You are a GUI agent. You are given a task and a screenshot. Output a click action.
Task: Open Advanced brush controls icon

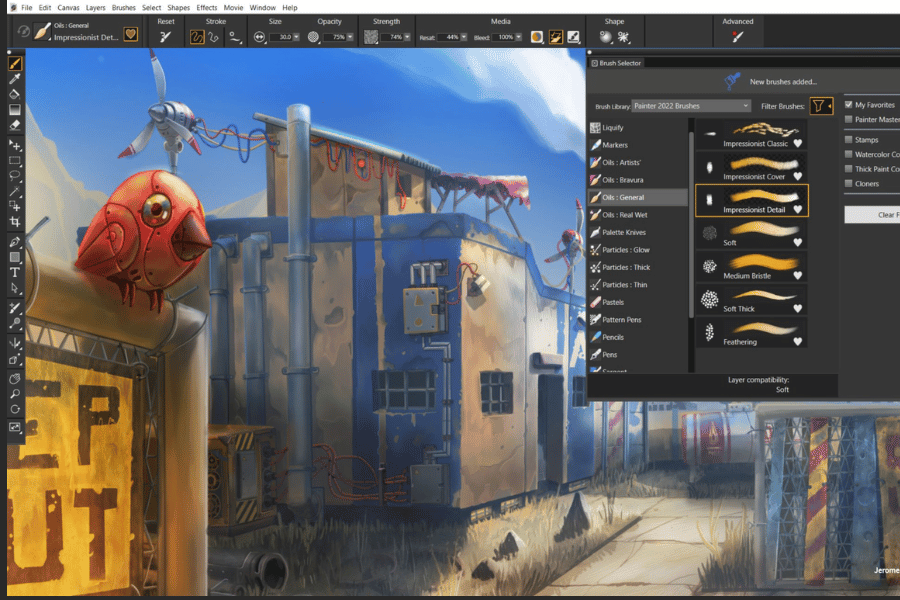[x=738, y=37]
